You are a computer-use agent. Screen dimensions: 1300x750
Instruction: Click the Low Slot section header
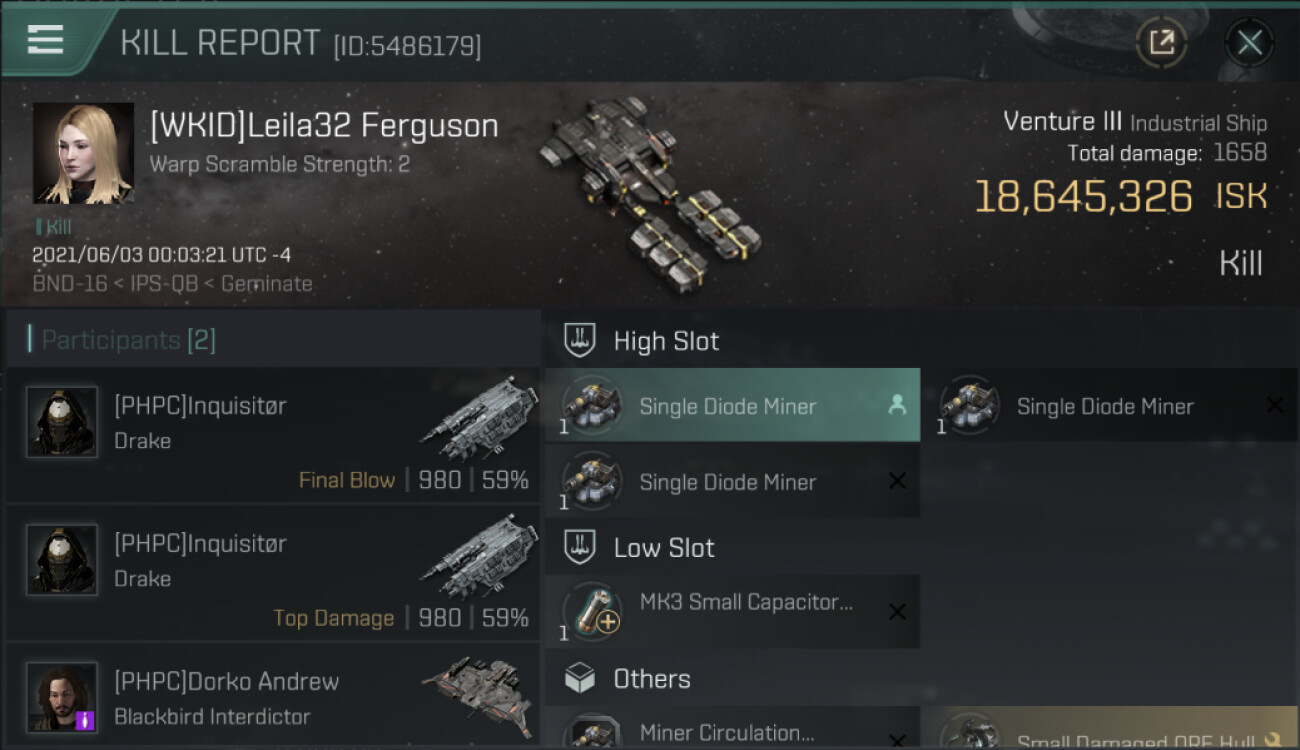coord(664,547)
